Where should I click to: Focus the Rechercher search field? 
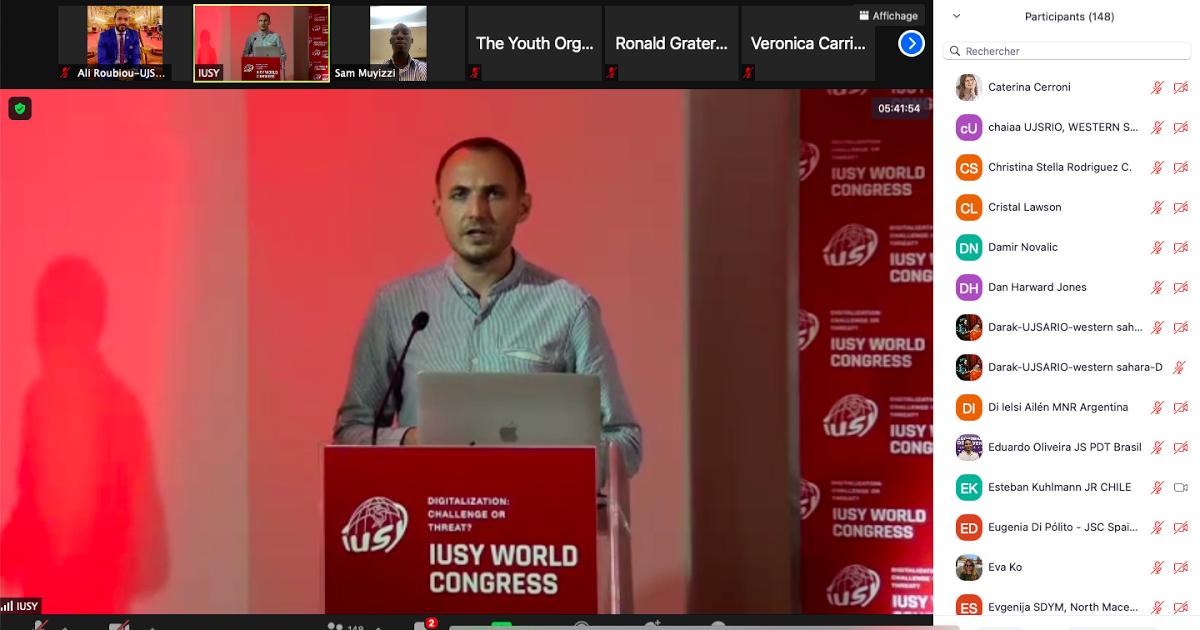pyautogui.click(x=1067, y=50)
